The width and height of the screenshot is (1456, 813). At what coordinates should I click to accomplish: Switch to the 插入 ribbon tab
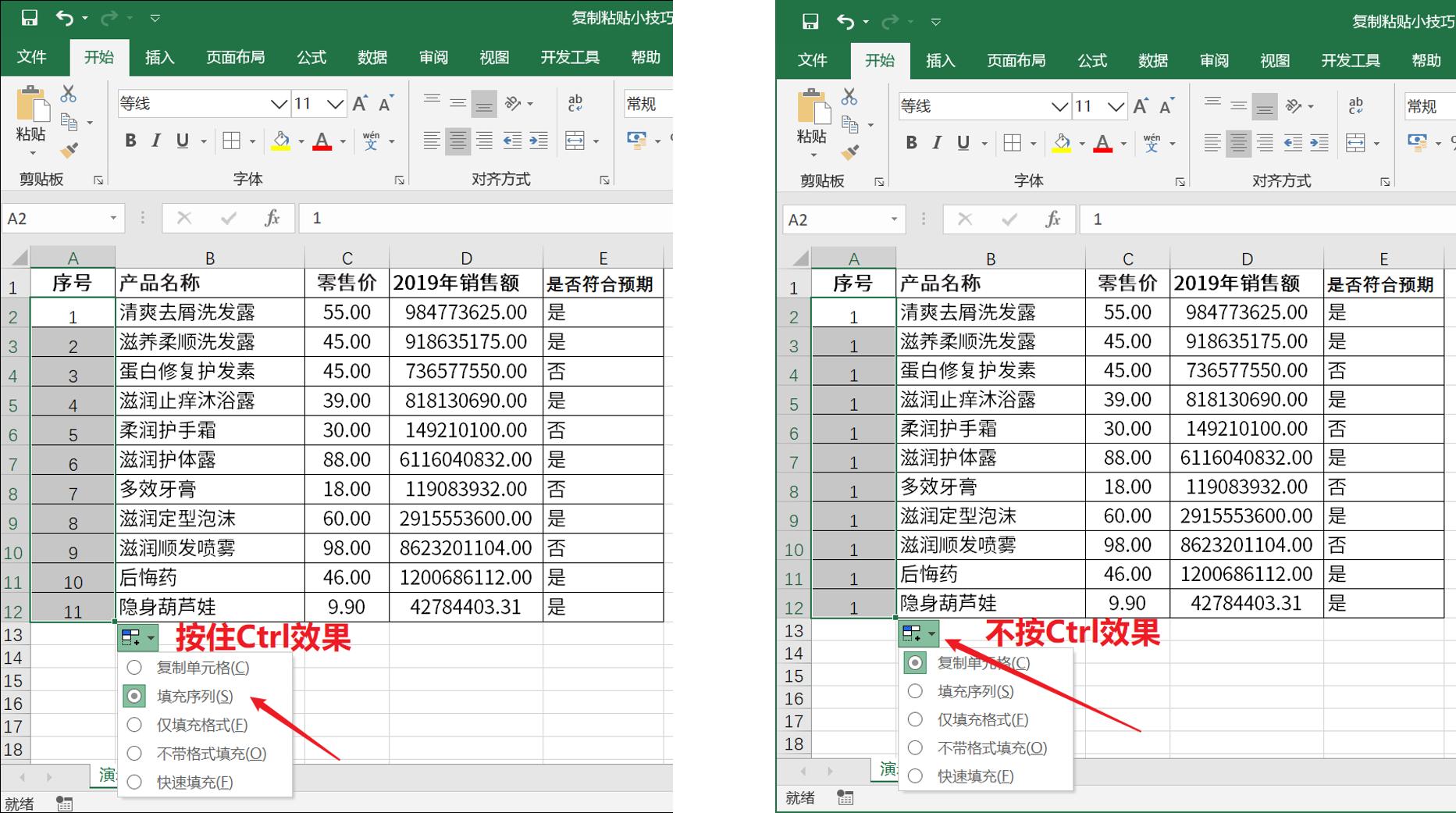point(159,56)
